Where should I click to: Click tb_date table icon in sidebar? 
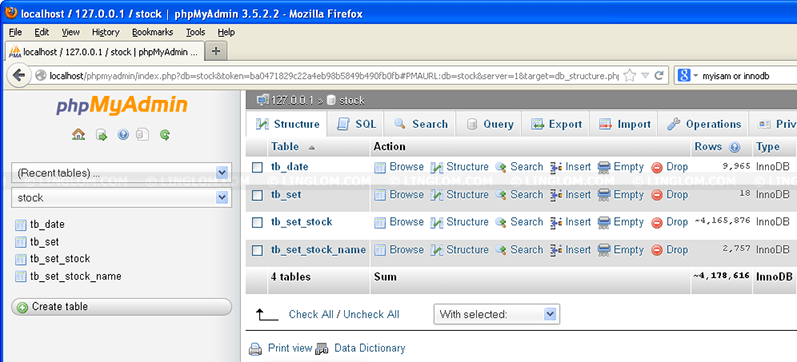pos(20,225)
